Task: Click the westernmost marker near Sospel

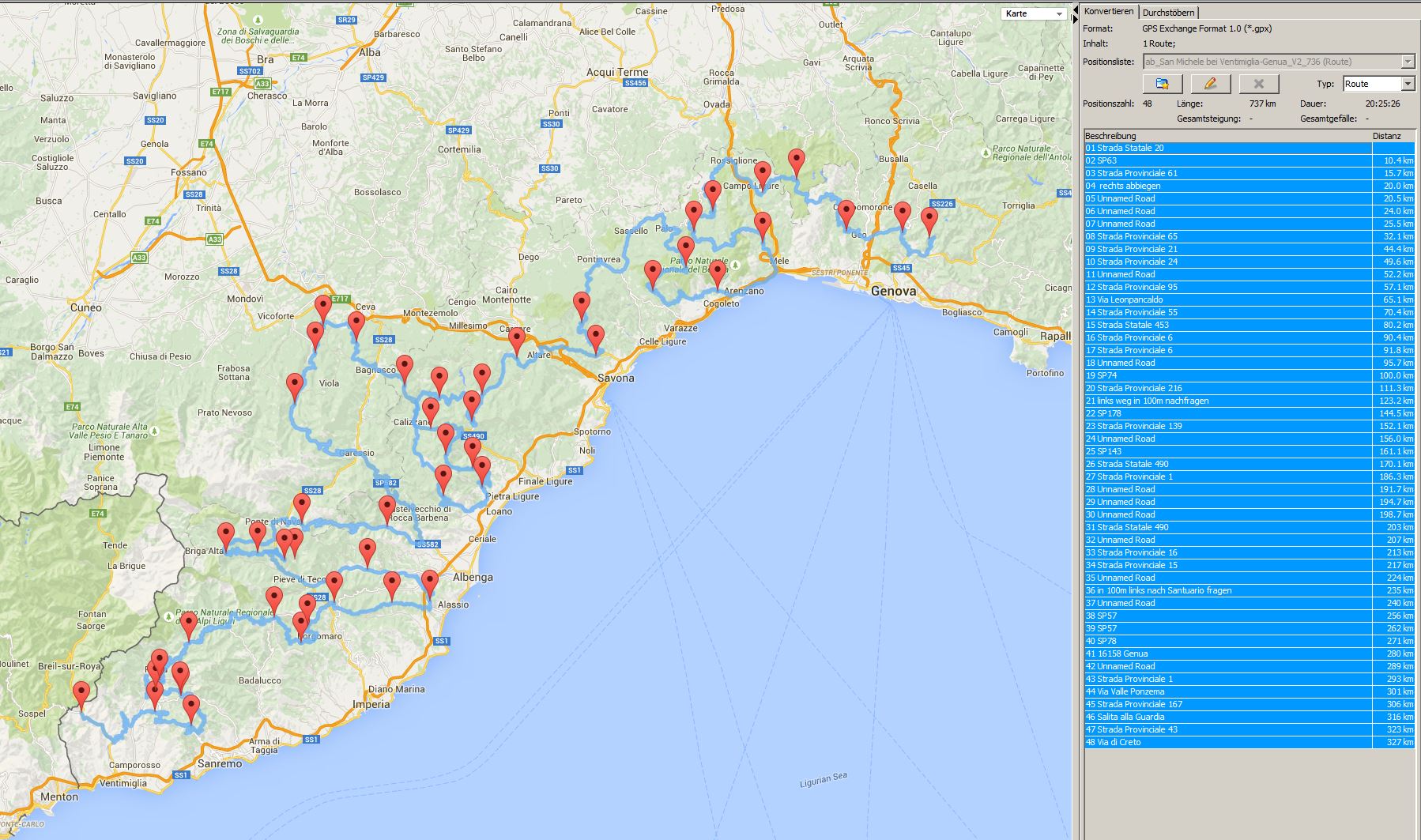Action: pyautogui.click(x=81, y=695)
